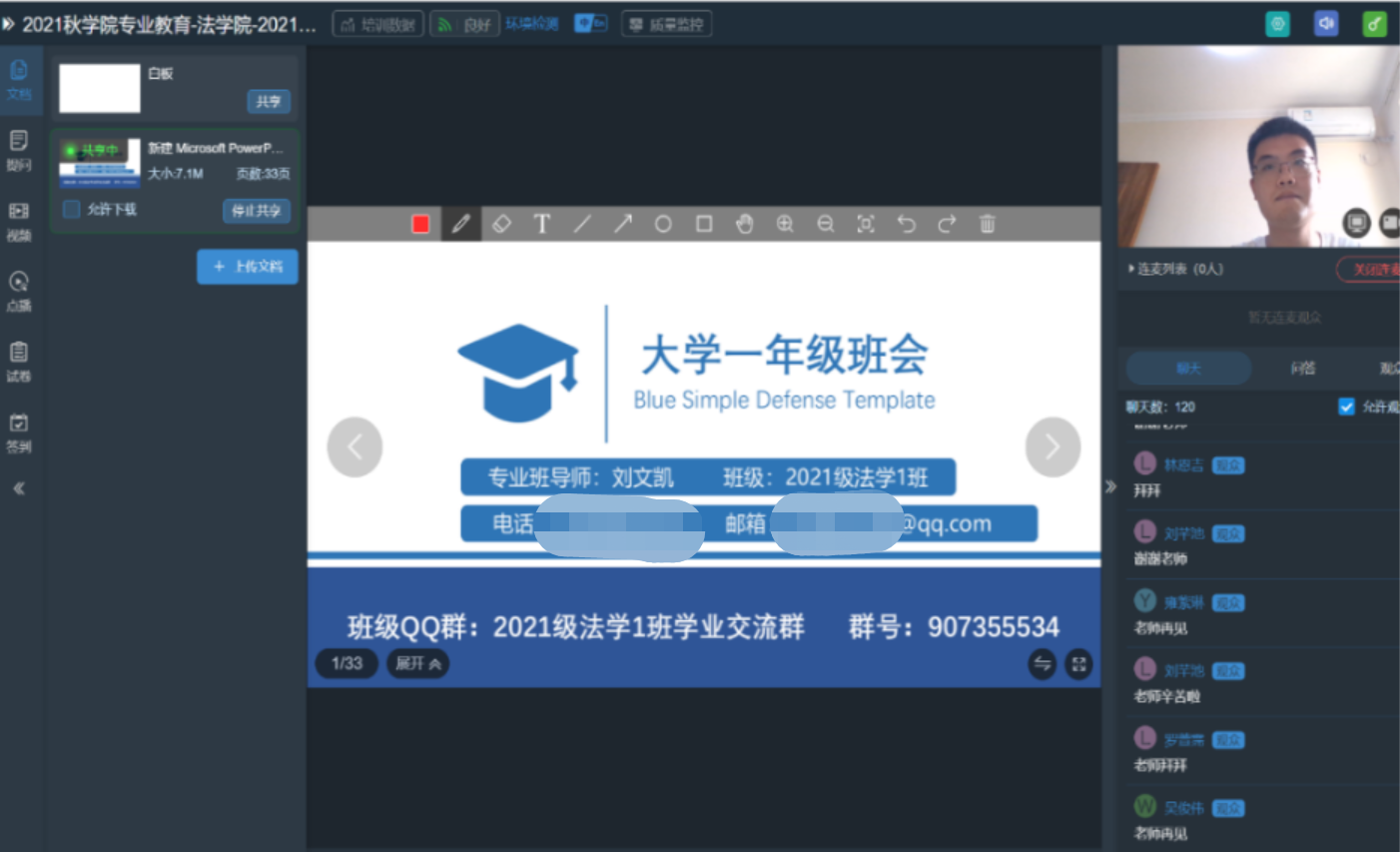This screenshot has width=1400, height=854.
Task: Click the 上传文档 upload button
Action: tap(248, 267)
